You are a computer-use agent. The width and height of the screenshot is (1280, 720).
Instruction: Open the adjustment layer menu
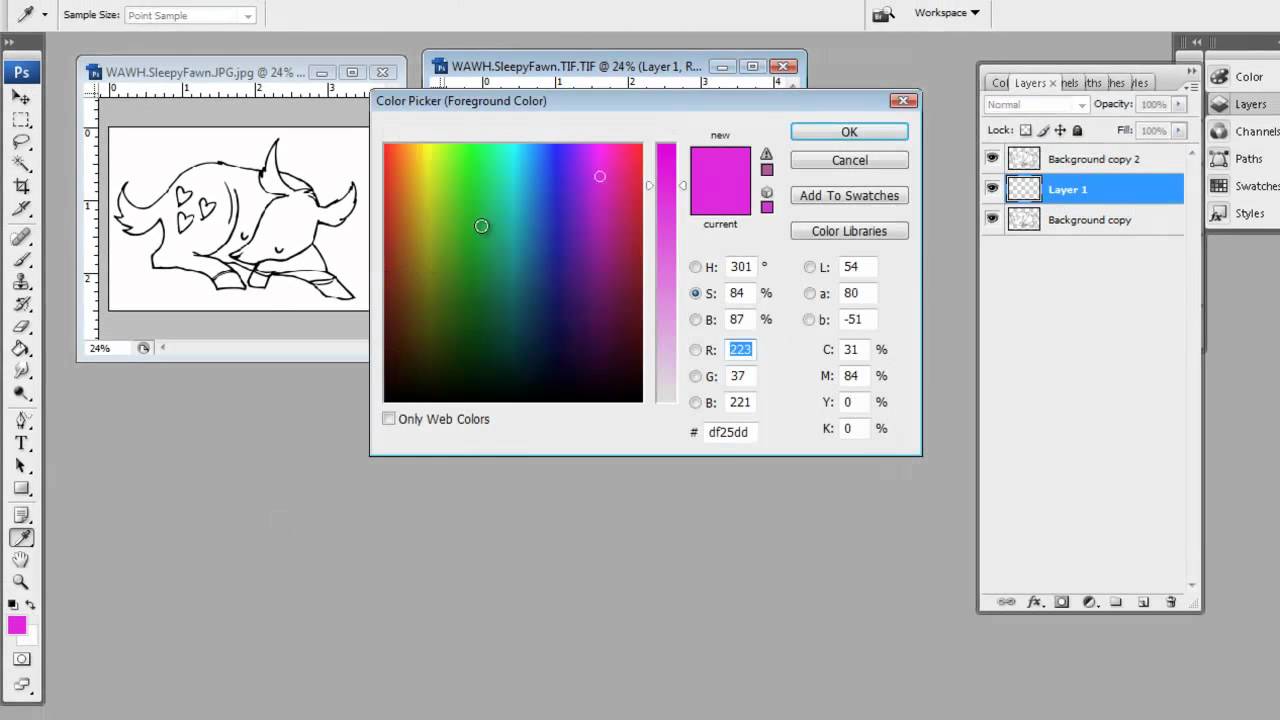coord(1089,602)
